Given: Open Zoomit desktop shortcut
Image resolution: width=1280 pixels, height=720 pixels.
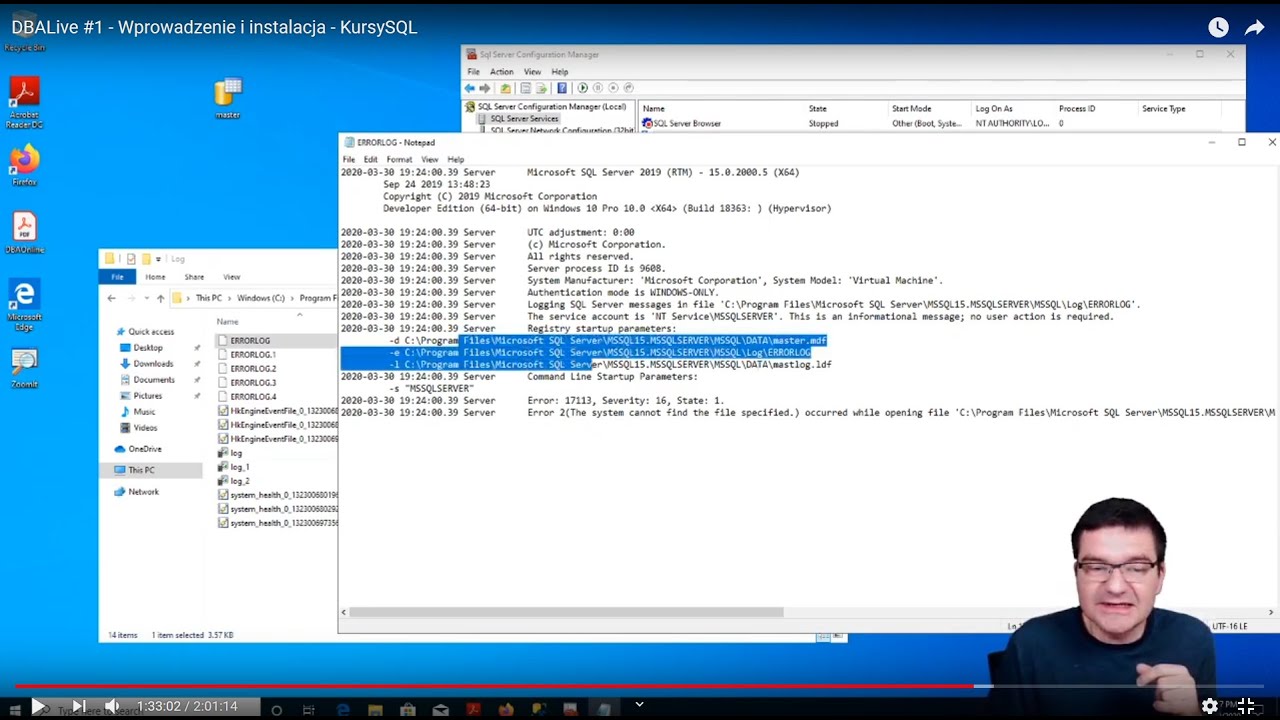Looking at the screenshot, I should click(24, 368).
